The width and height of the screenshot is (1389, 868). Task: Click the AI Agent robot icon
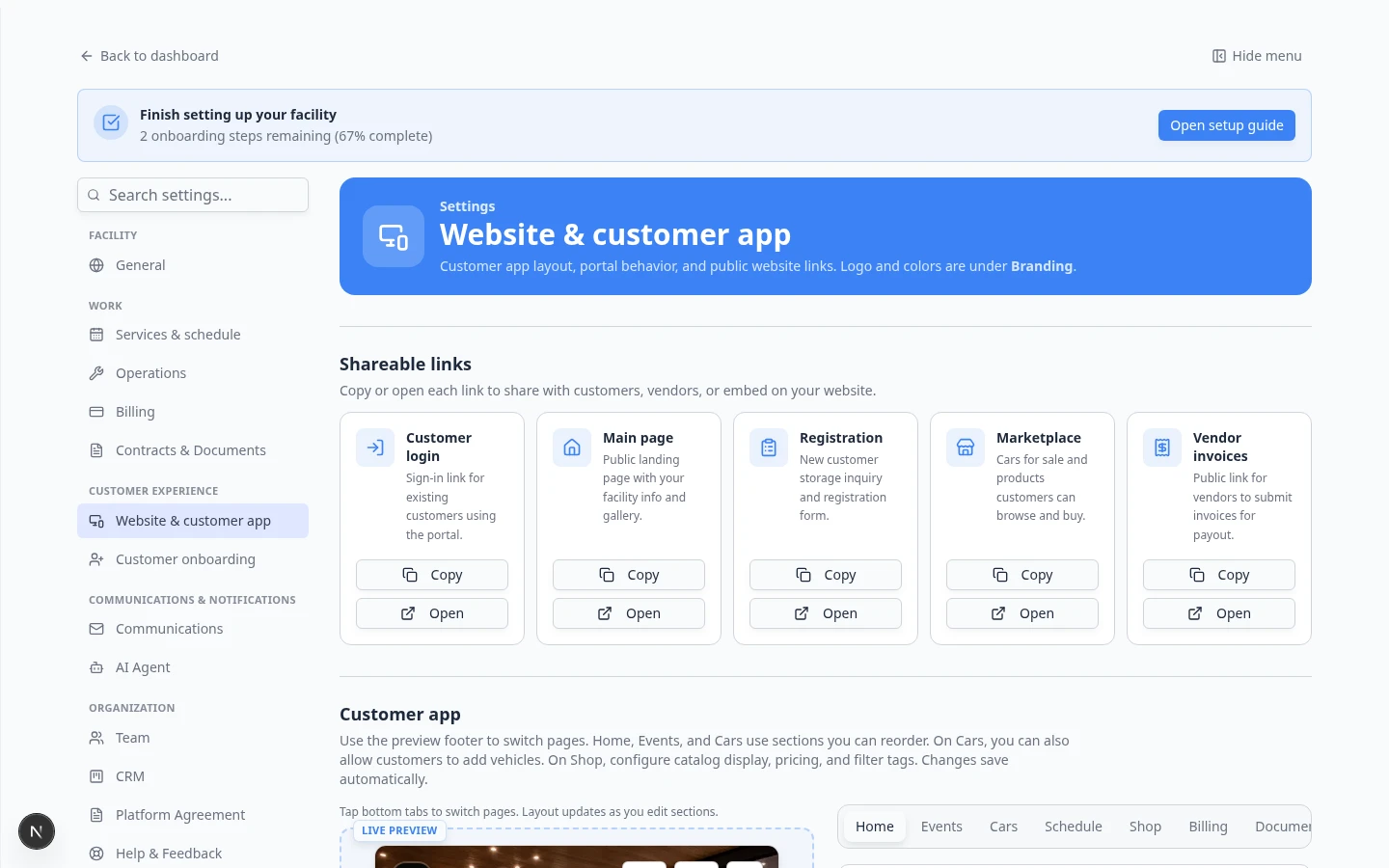[96, 667]
